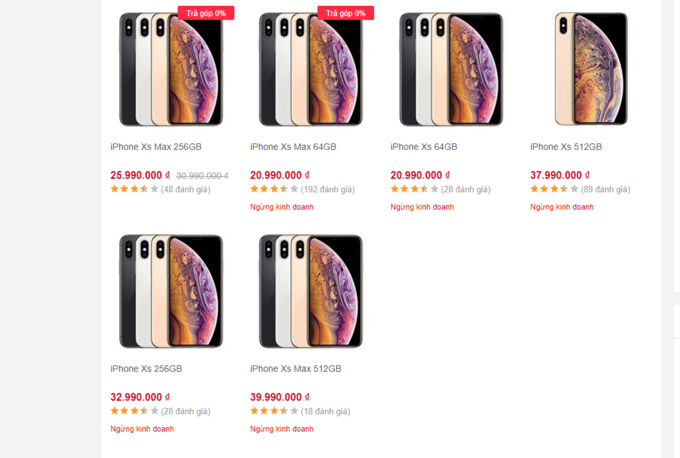The height and width of the screenshot is (458, 680).
Task: Click the iPhone Xs 256GB title link
Action: [x=146, y=369]
